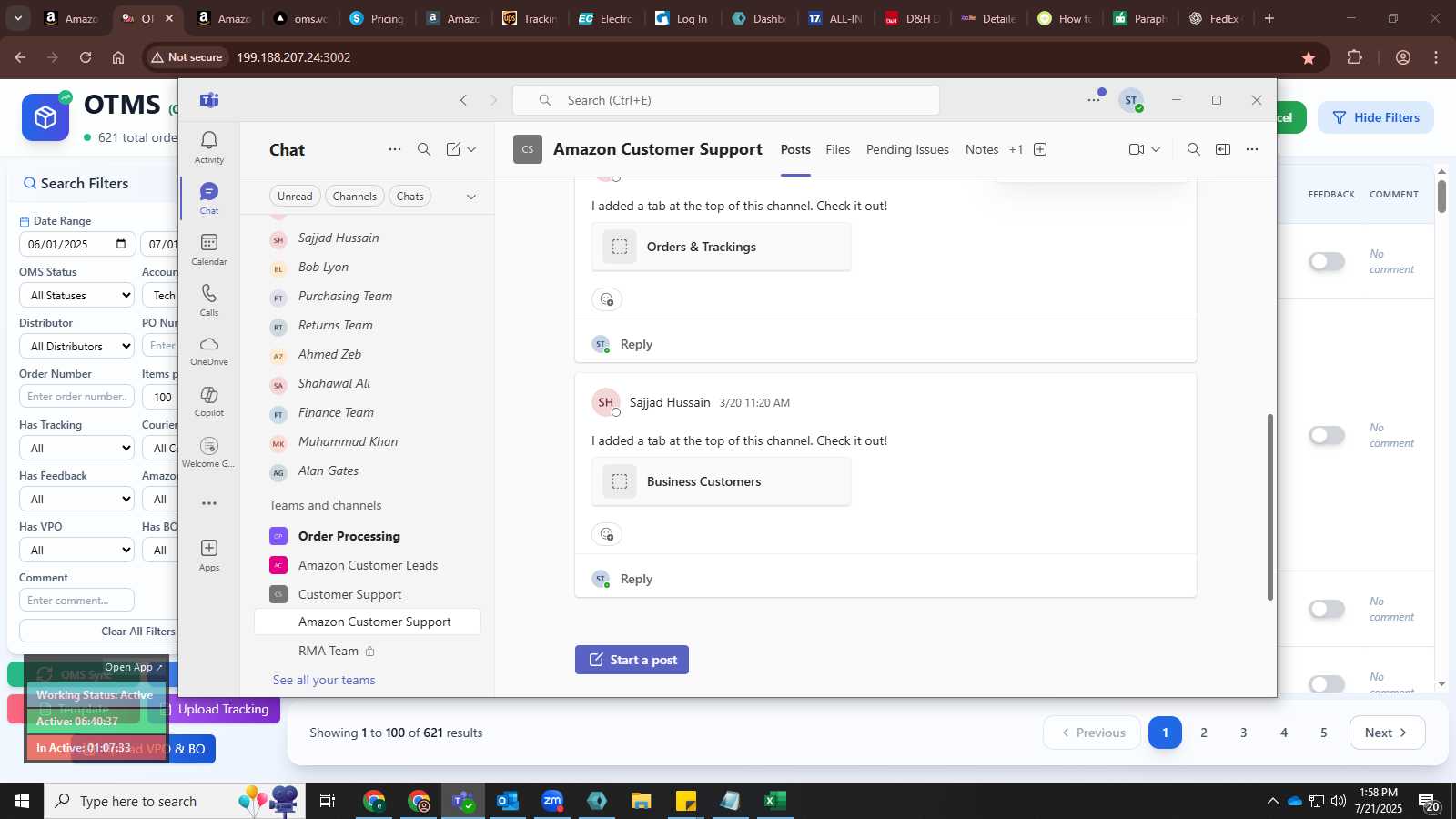Reload the browser page
This screenshot has height=819, width=1456.
[86, 57]
